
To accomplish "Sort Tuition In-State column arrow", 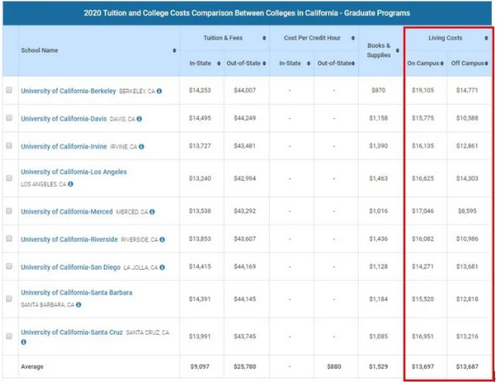I will coord(219,63).
